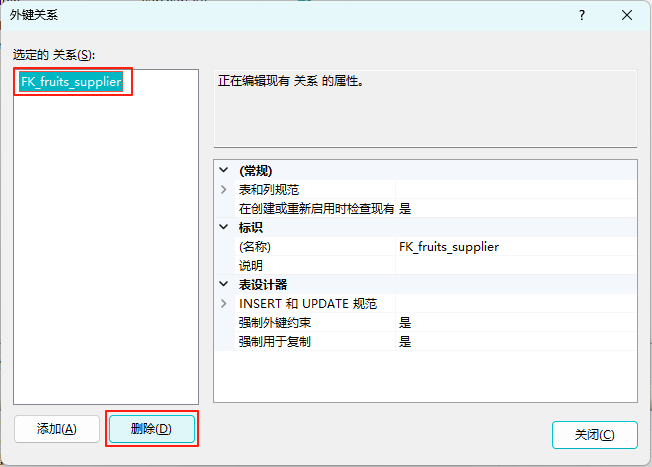The image size is (652, 467).
Task: Click the 说明 property value field
Action: click(516, 265)
